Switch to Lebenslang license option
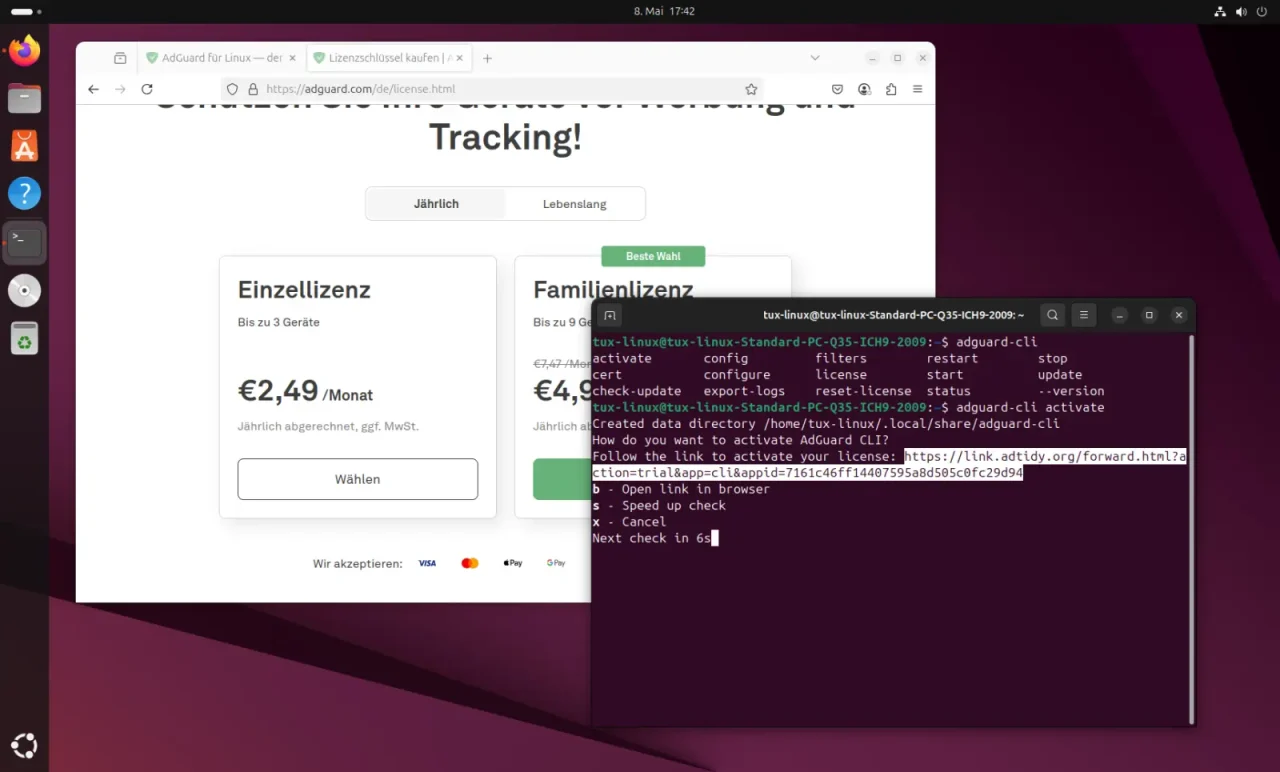Screen dimensions: 1280x772 (x=574, y=204)
